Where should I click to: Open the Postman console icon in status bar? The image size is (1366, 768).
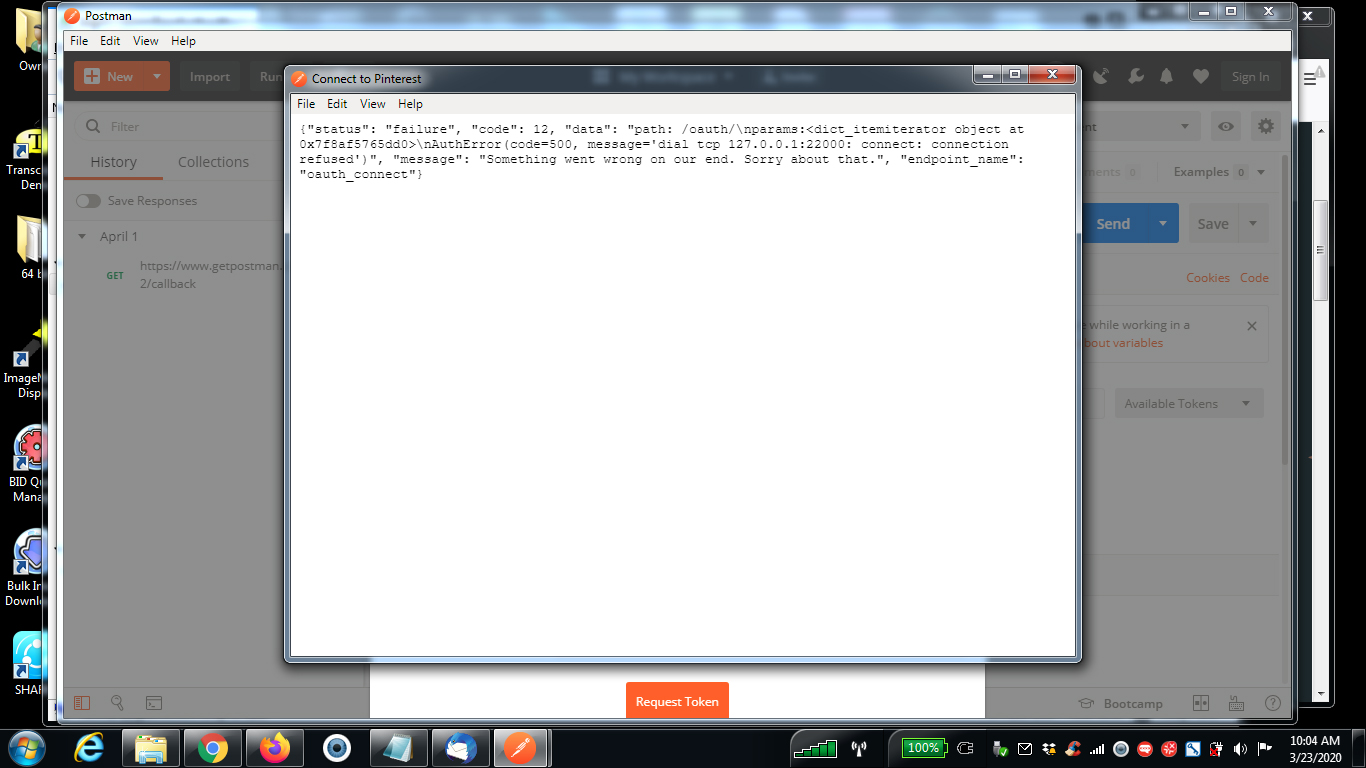pos(154,703)
